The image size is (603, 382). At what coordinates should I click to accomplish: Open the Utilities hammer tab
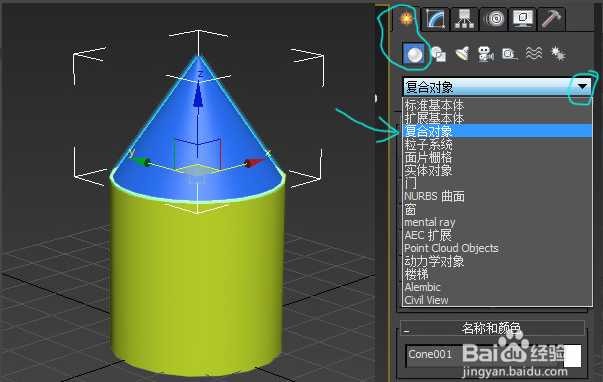[x=551, y=18]
